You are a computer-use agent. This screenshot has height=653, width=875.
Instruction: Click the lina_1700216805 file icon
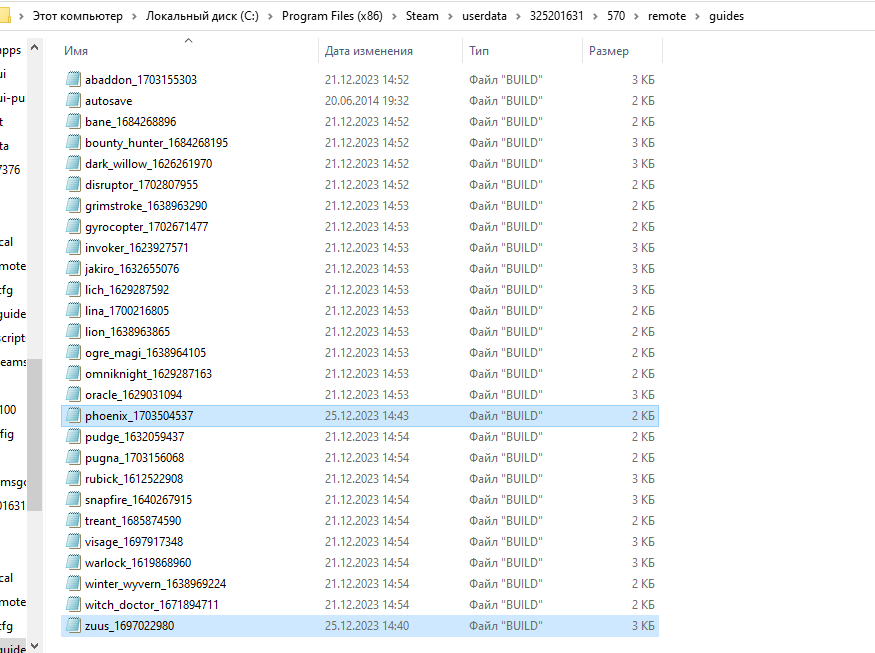click(x=73, y=310)
